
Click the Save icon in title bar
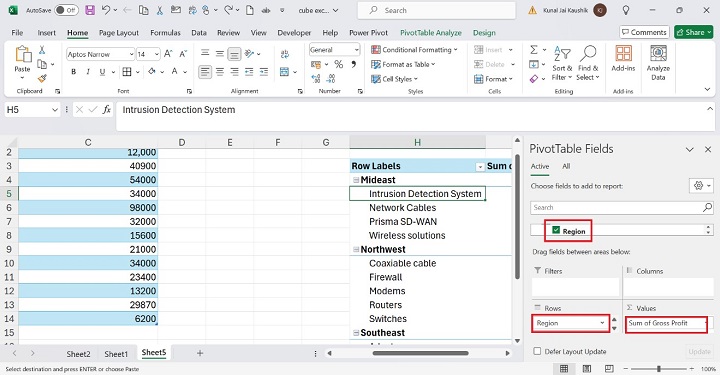point(90,10)
